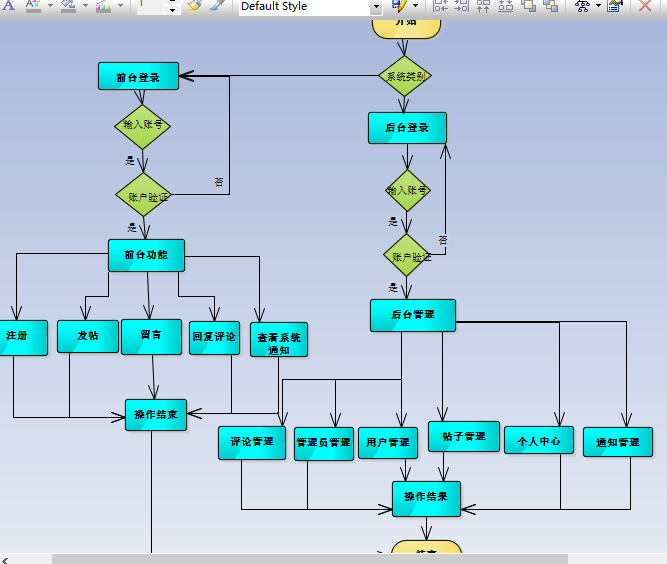Click the bring to front icon

click(x=528, y=6)
